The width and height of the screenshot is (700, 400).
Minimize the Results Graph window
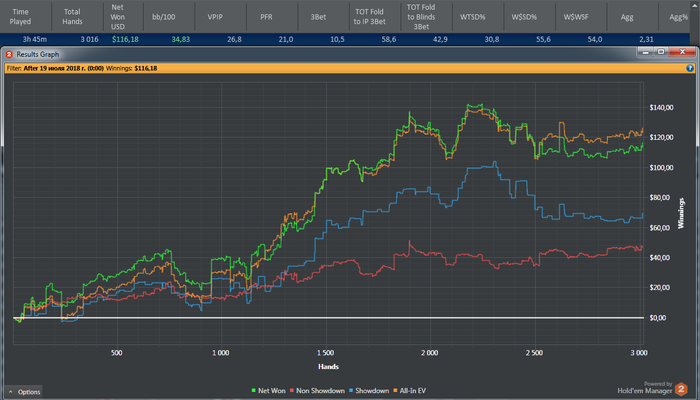pyautogui.click(x=645, y=52)
